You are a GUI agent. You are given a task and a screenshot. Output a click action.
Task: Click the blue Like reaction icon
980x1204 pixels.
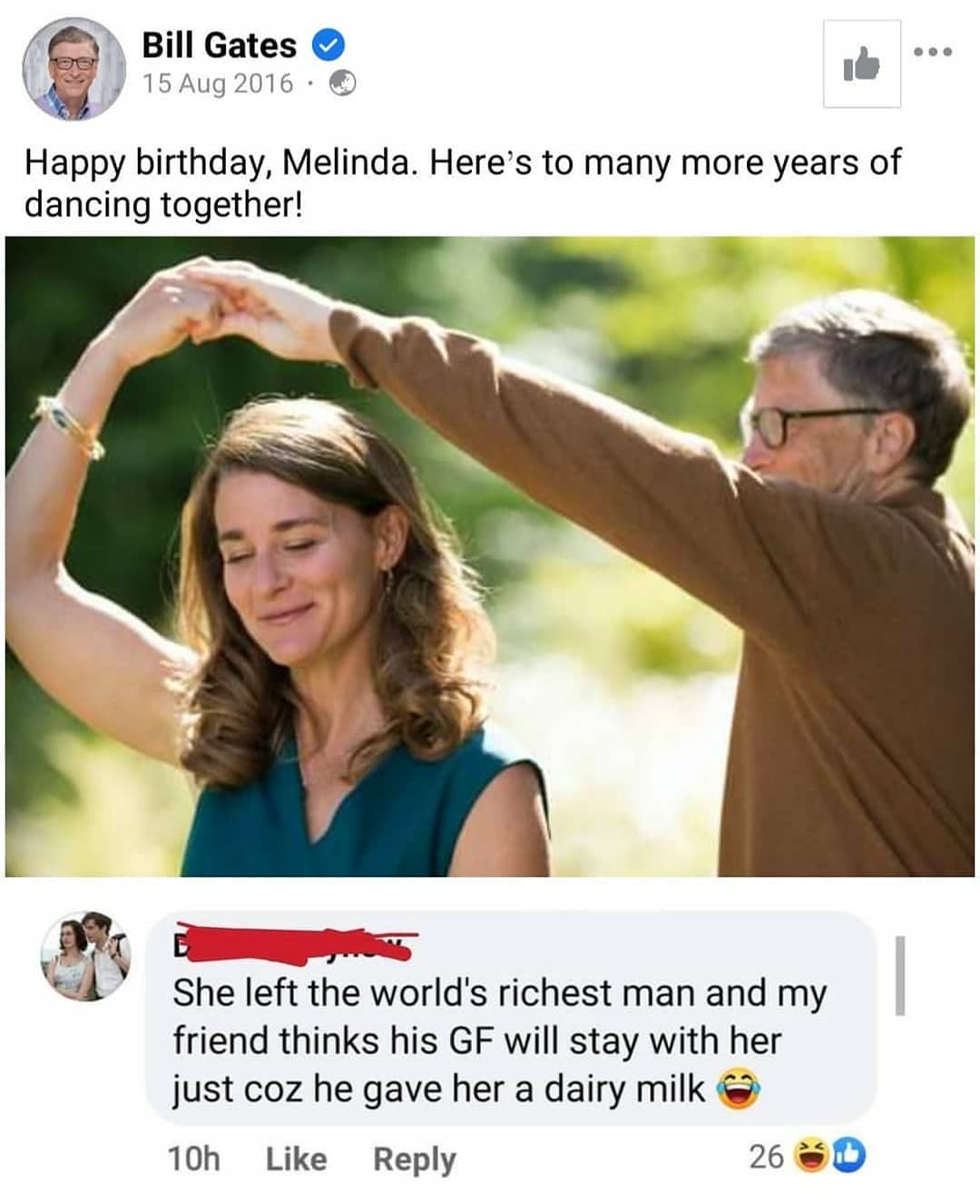[x=849, y=1155]
